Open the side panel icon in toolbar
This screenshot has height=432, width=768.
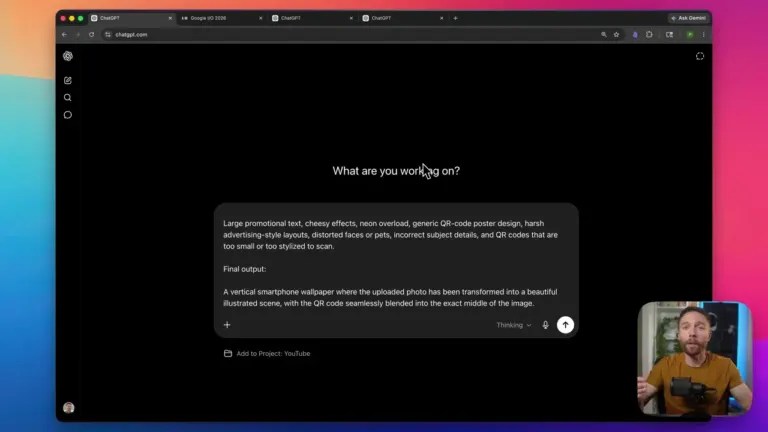click(670, 35)
